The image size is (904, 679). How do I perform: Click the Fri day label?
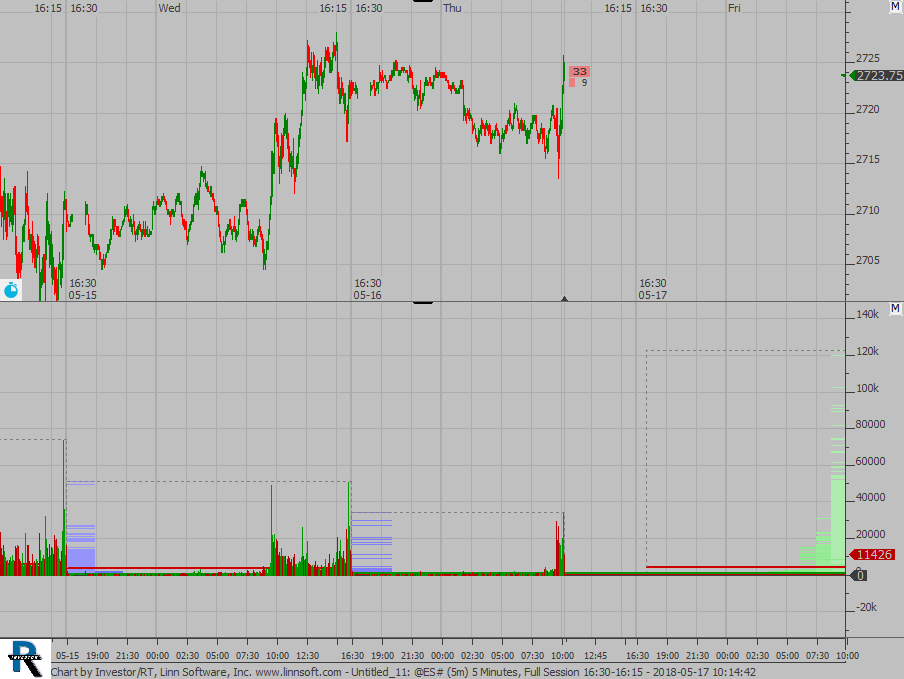click(x=734, y=8)
